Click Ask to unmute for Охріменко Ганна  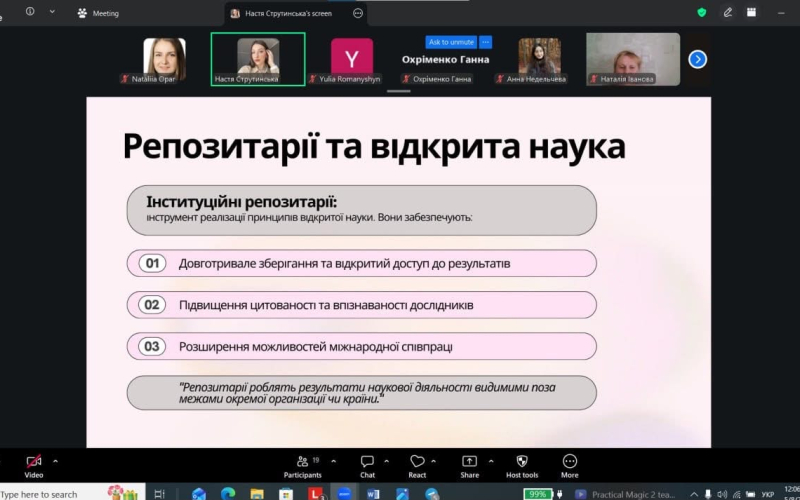tap(451, 42)
